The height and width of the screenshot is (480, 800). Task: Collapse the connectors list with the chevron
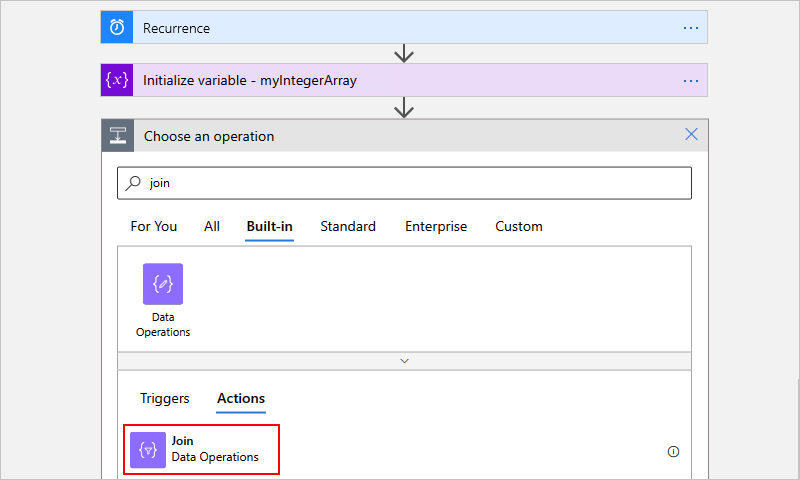click(x=404, y=360)
